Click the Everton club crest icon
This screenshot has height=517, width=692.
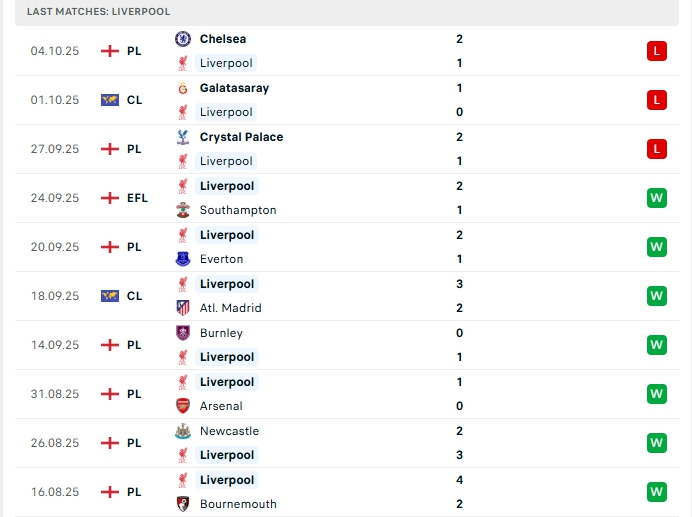(183, 259)
